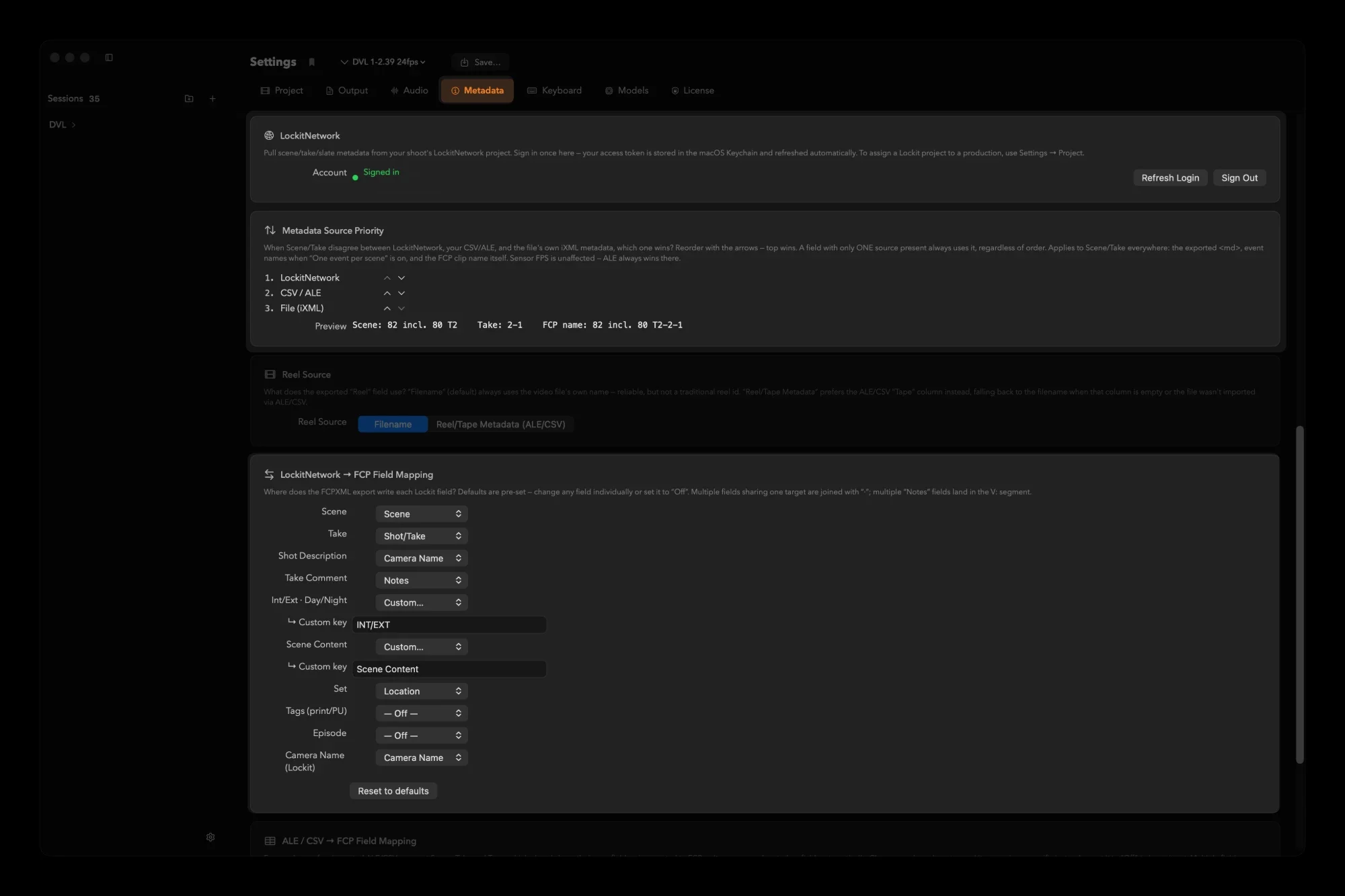Click the new session folder icon

189,99
